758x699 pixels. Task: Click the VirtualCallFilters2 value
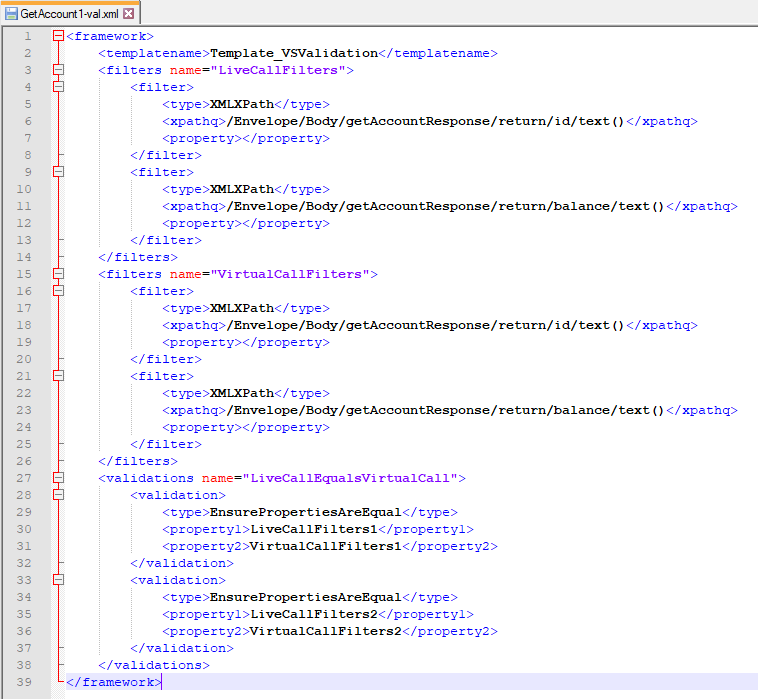click(x=326, y=631)
